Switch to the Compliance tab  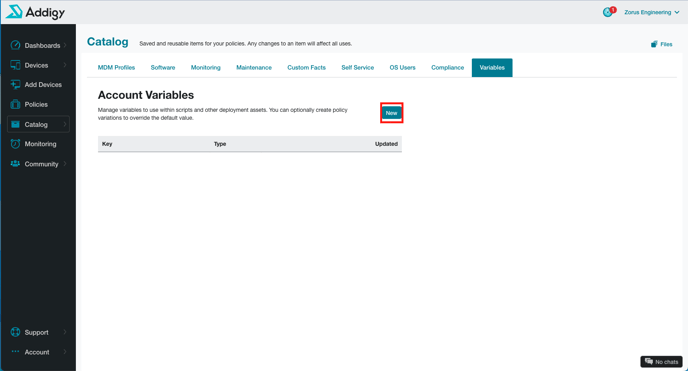(448, 68)
